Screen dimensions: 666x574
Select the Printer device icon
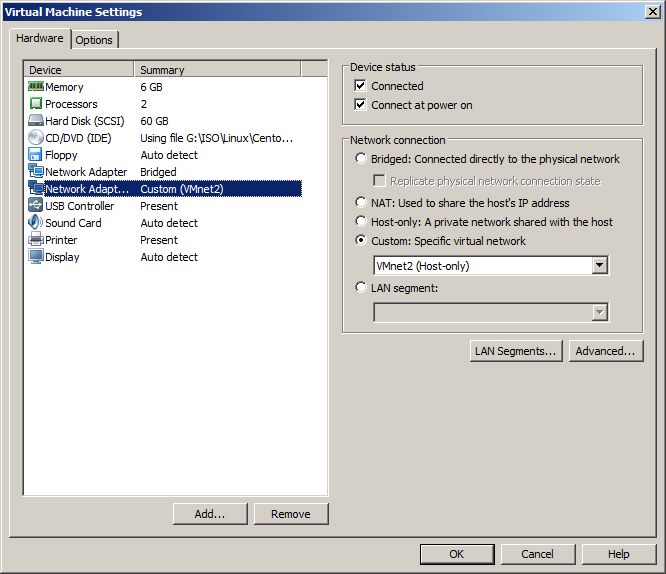(36, 240)
